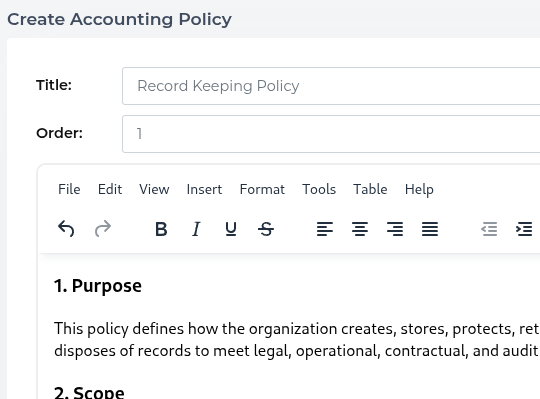
Task: Click the Undo arrow icon
Action: click(66, 229)
